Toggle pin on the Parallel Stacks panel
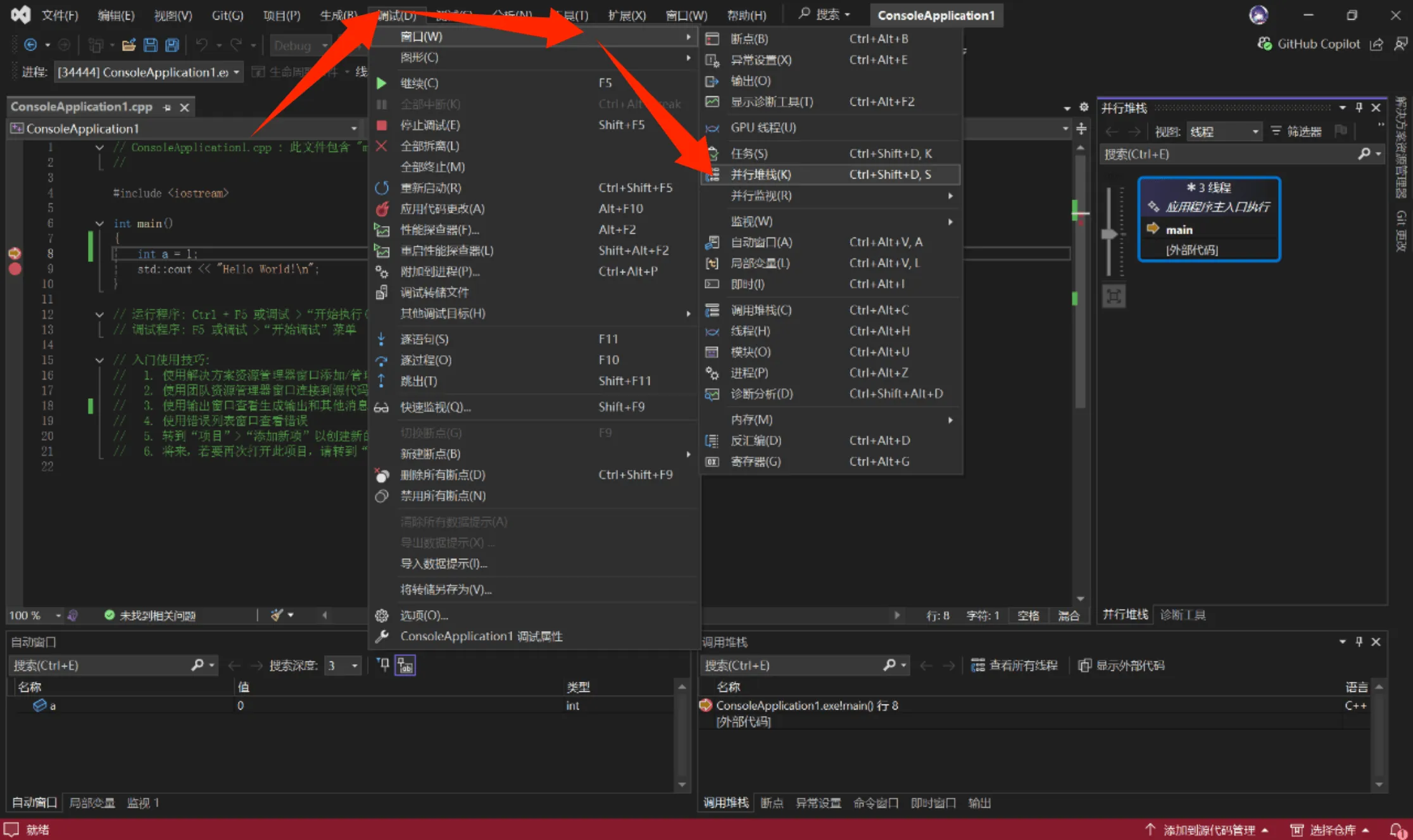Viewport: 1413px width, 840px height. tap(1359, 108)
